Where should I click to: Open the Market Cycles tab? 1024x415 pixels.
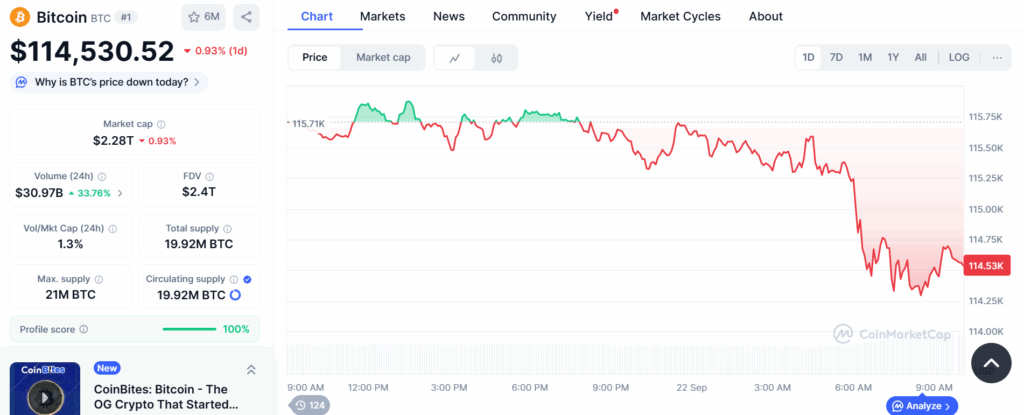(680, 16)
